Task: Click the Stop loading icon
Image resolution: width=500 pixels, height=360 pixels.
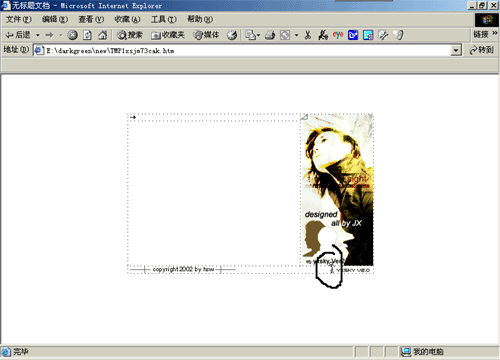Action: pos(72,35)
